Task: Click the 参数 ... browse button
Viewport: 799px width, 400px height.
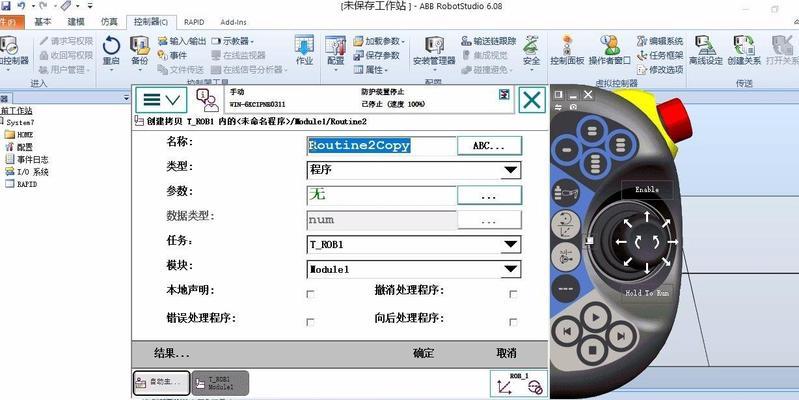Action: [x=489, y=195]
